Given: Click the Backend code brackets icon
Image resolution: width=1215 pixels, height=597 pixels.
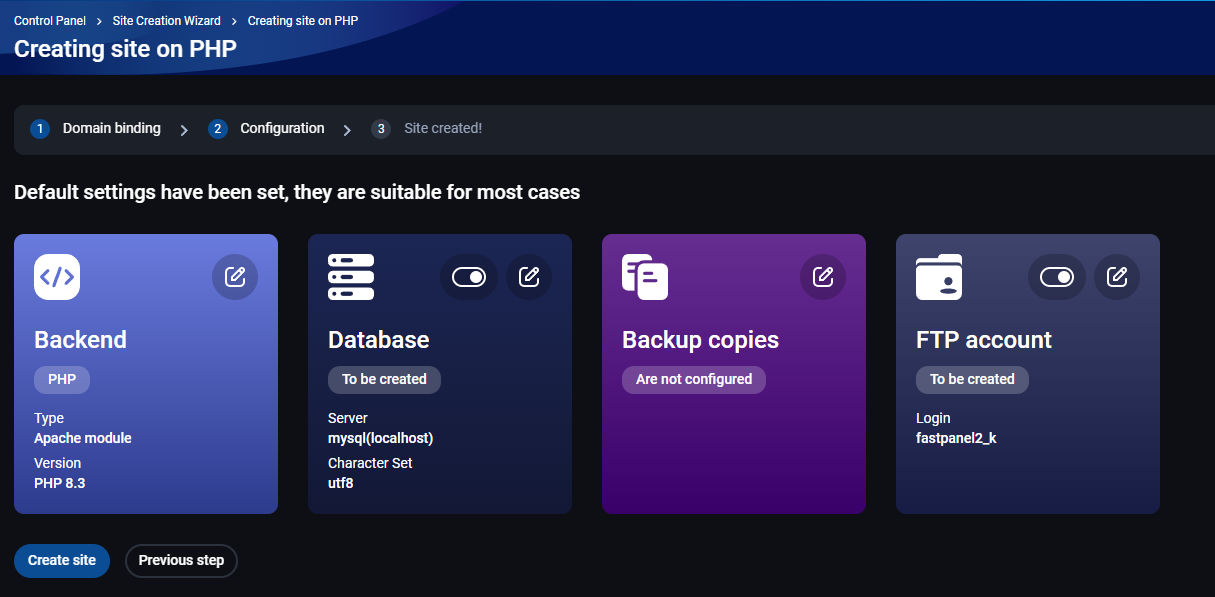Looking at the screenshot, I should coord(57,277).
